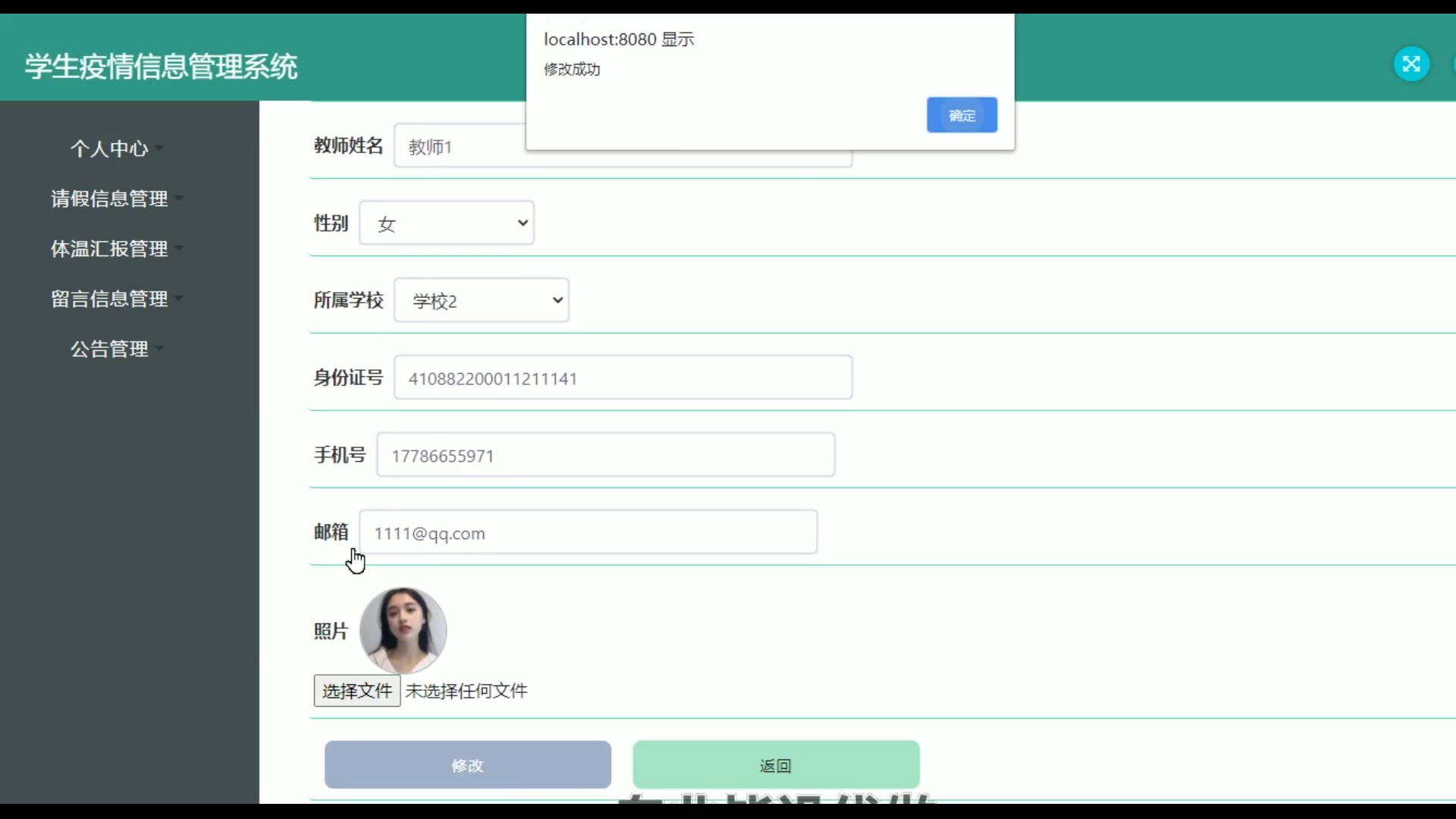Click the 返回 back button

click(x=776, y=765)
